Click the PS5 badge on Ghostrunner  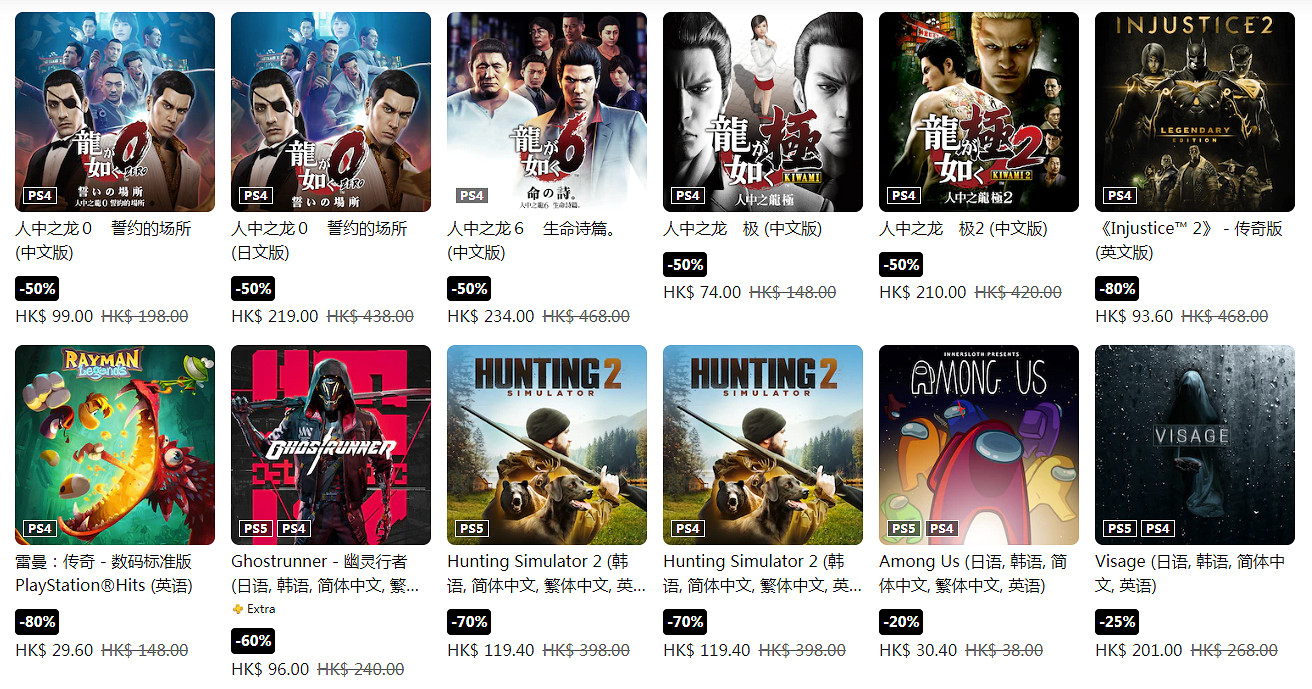point(256,528)
